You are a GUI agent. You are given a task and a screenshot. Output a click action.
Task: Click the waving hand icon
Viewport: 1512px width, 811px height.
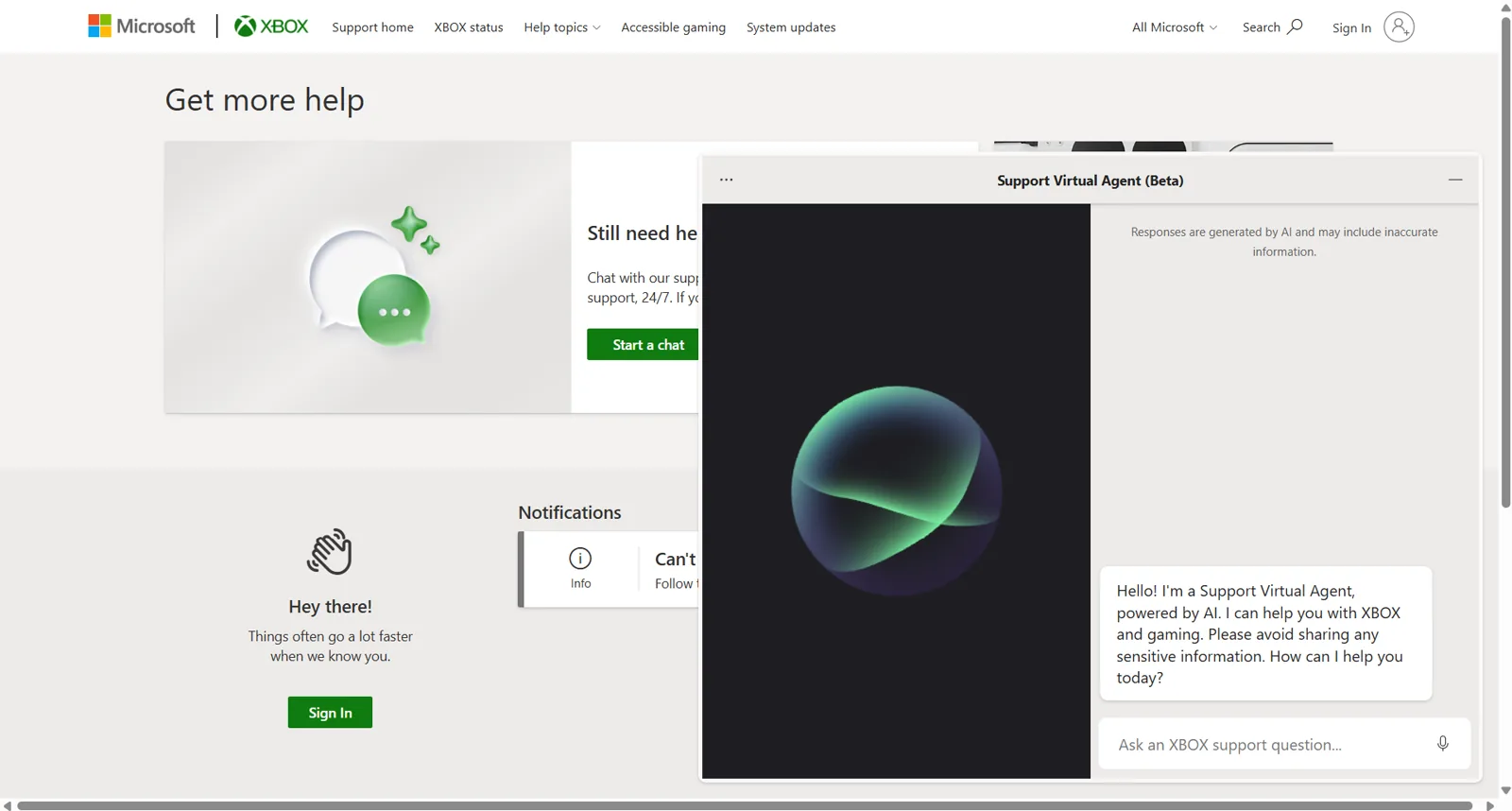330,551
